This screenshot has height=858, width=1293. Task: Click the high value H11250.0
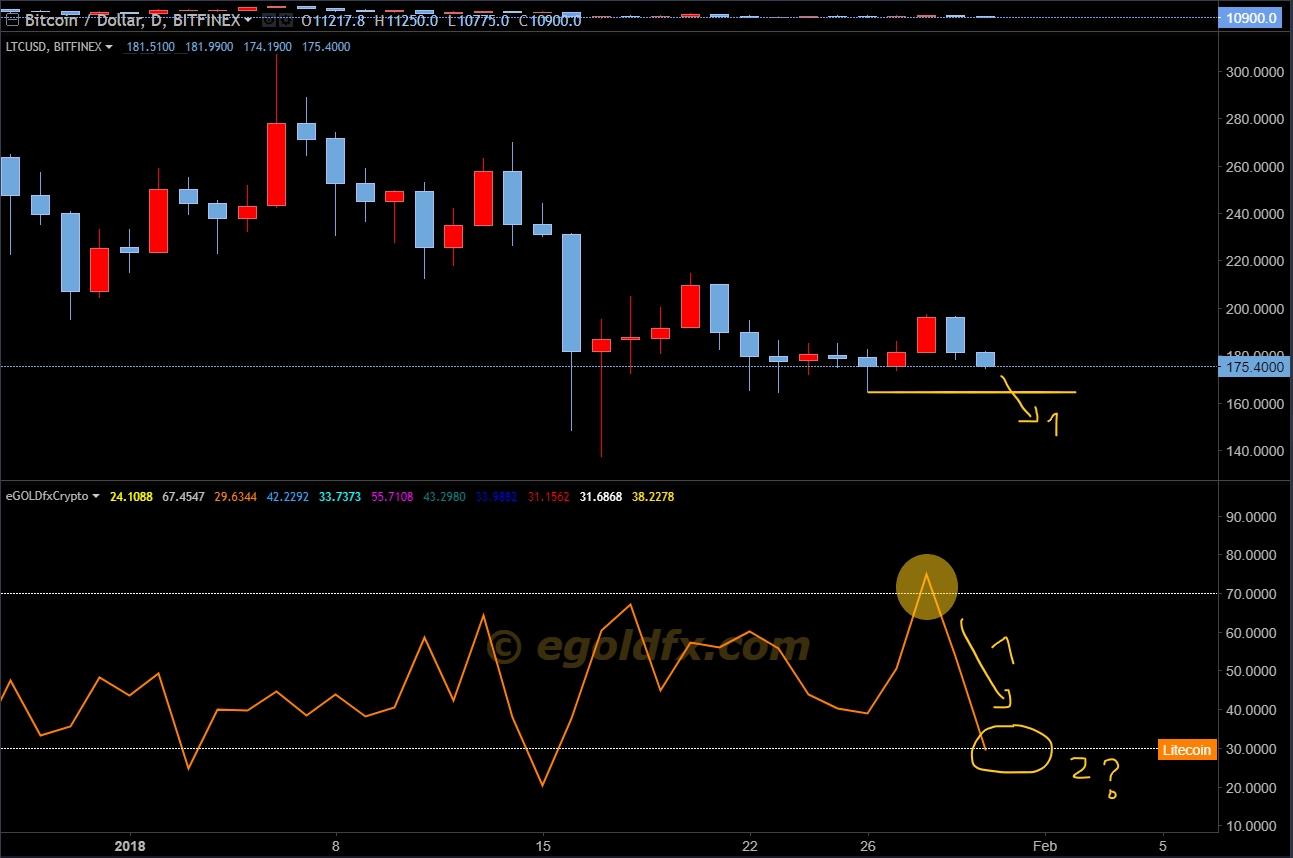(406, 20)
